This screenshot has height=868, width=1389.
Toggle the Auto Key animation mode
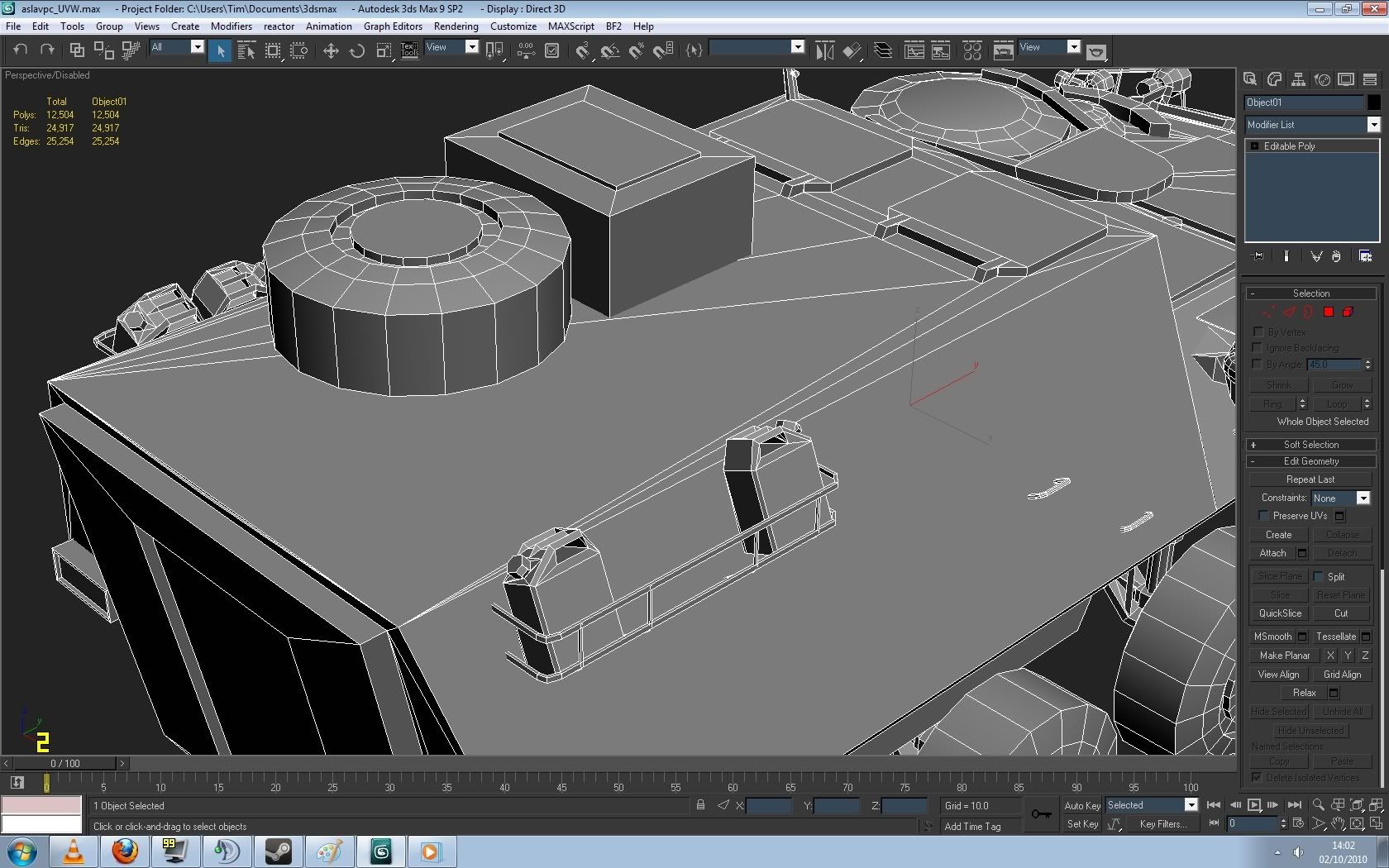(x=1081, y=805)
